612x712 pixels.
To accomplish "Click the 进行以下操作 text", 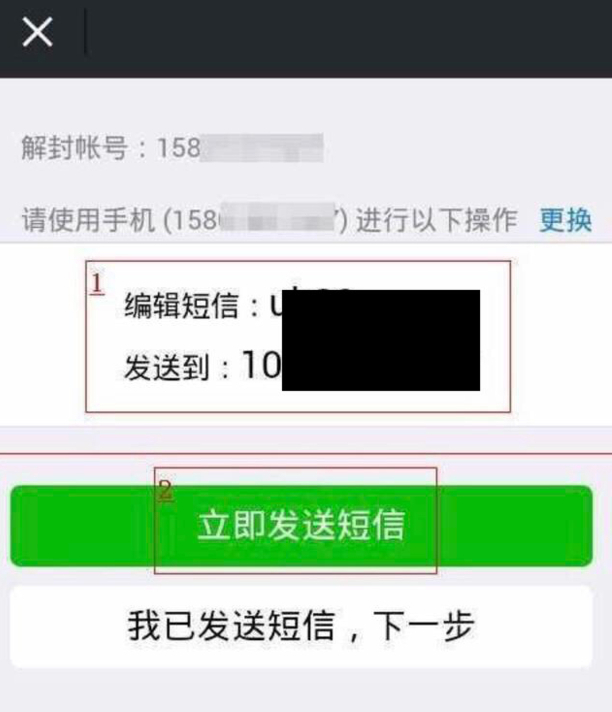I will [x=436, y=220].
